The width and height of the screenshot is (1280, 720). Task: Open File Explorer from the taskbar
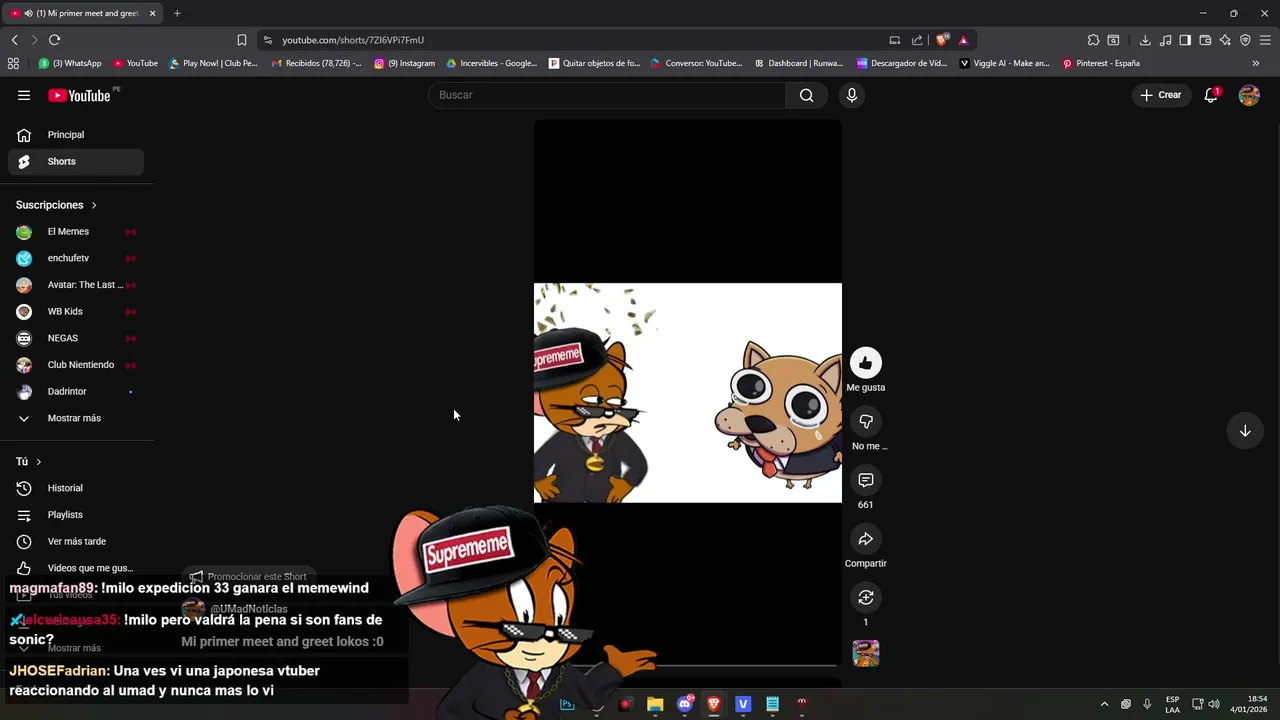click(655, 704)
